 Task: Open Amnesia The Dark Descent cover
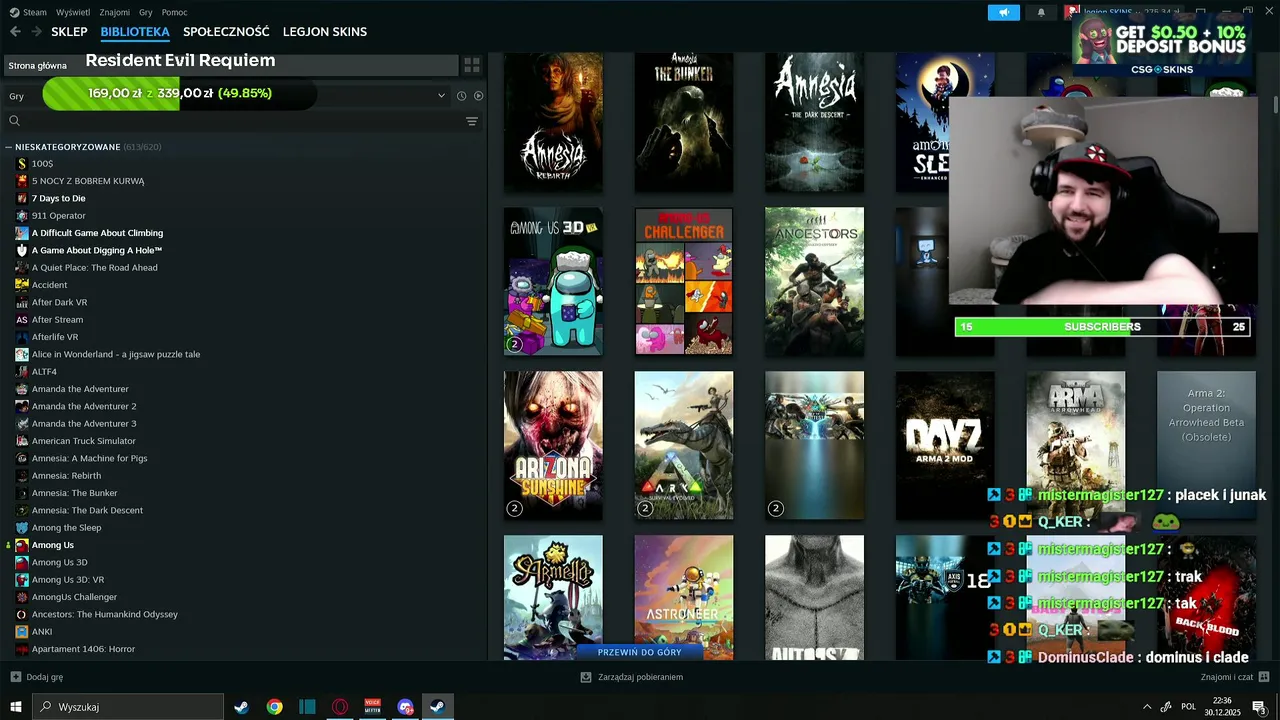click(814, 122)
